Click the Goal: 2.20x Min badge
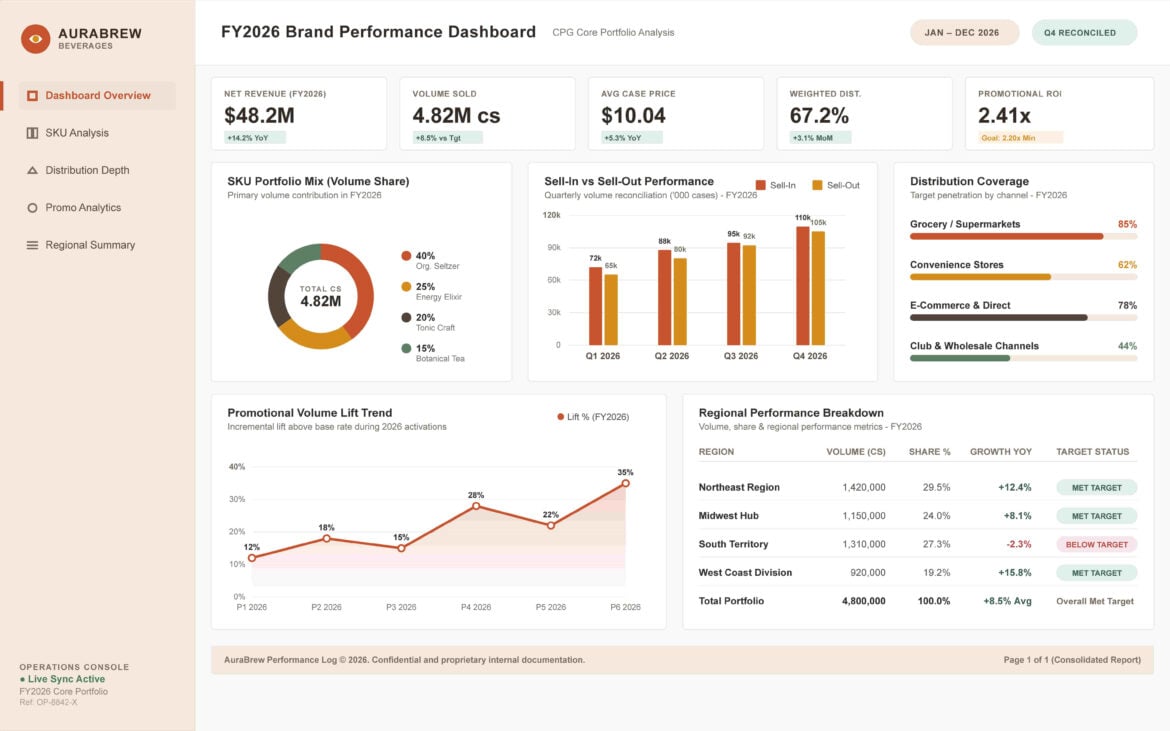 1020,138
